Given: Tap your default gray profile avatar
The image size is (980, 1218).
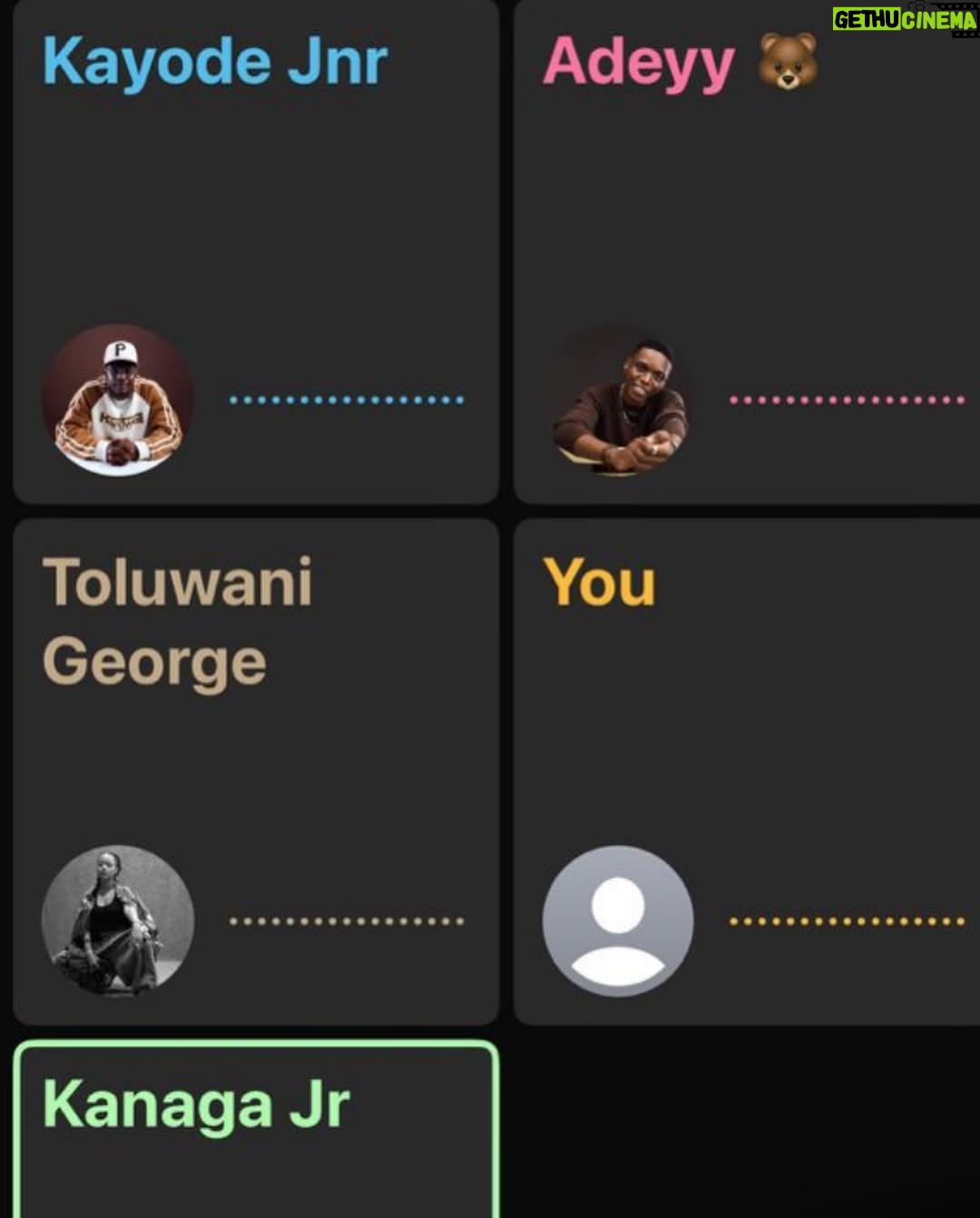Looking at the screenshot, I should click(x=619, y=921).
